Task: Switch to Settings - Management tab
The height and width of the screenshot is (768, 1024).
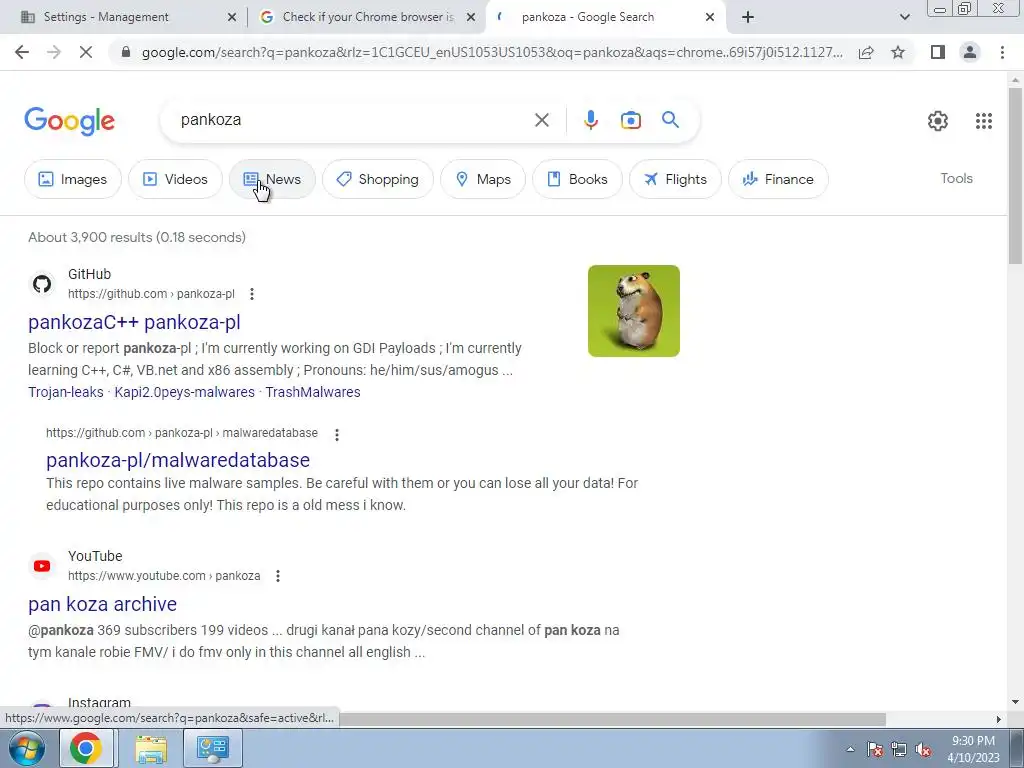Action: tap(123, 17)
